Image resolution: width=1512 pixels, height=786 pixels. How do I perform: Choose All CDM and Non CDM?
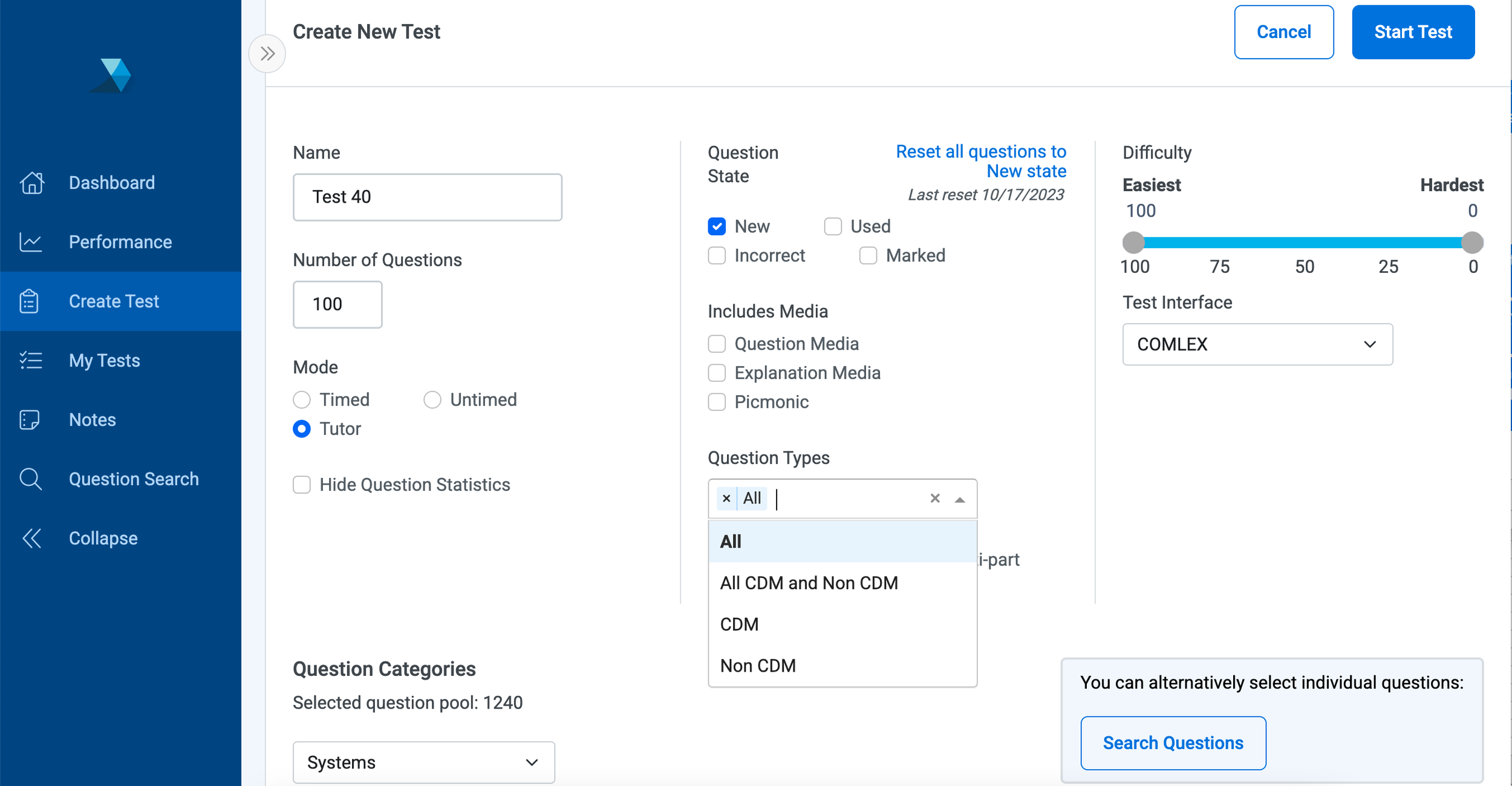point(809,583)
